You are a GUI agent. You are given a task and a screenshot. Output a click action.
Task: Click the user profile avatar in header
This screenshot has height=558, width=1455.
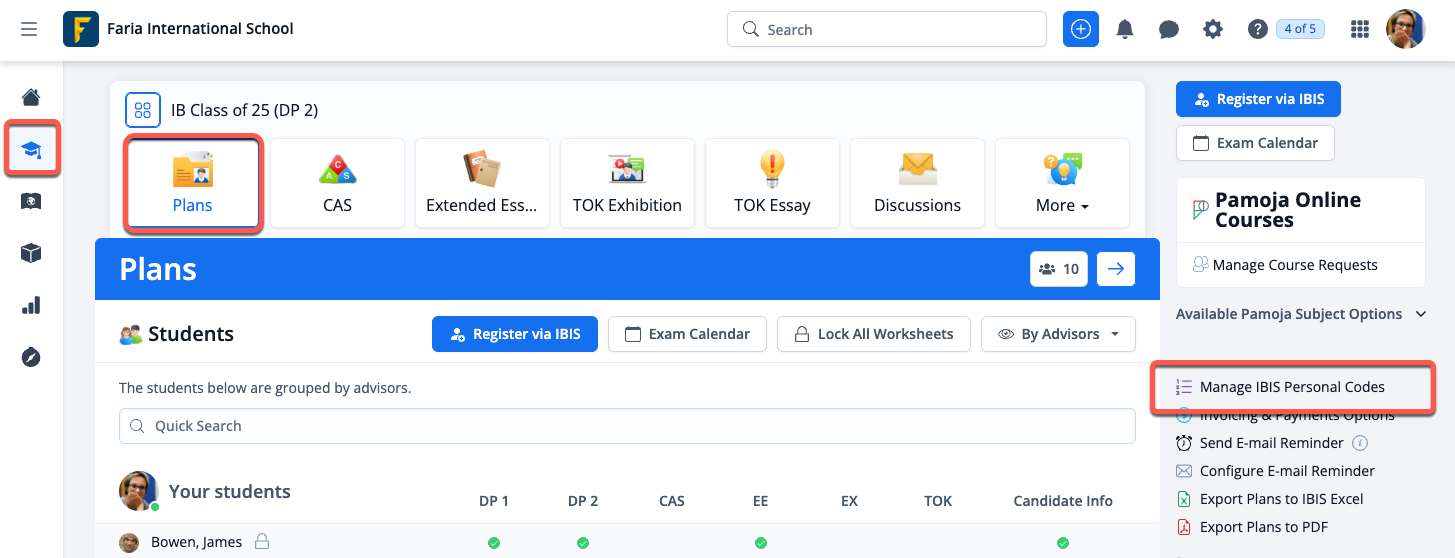coord(1405,30)
